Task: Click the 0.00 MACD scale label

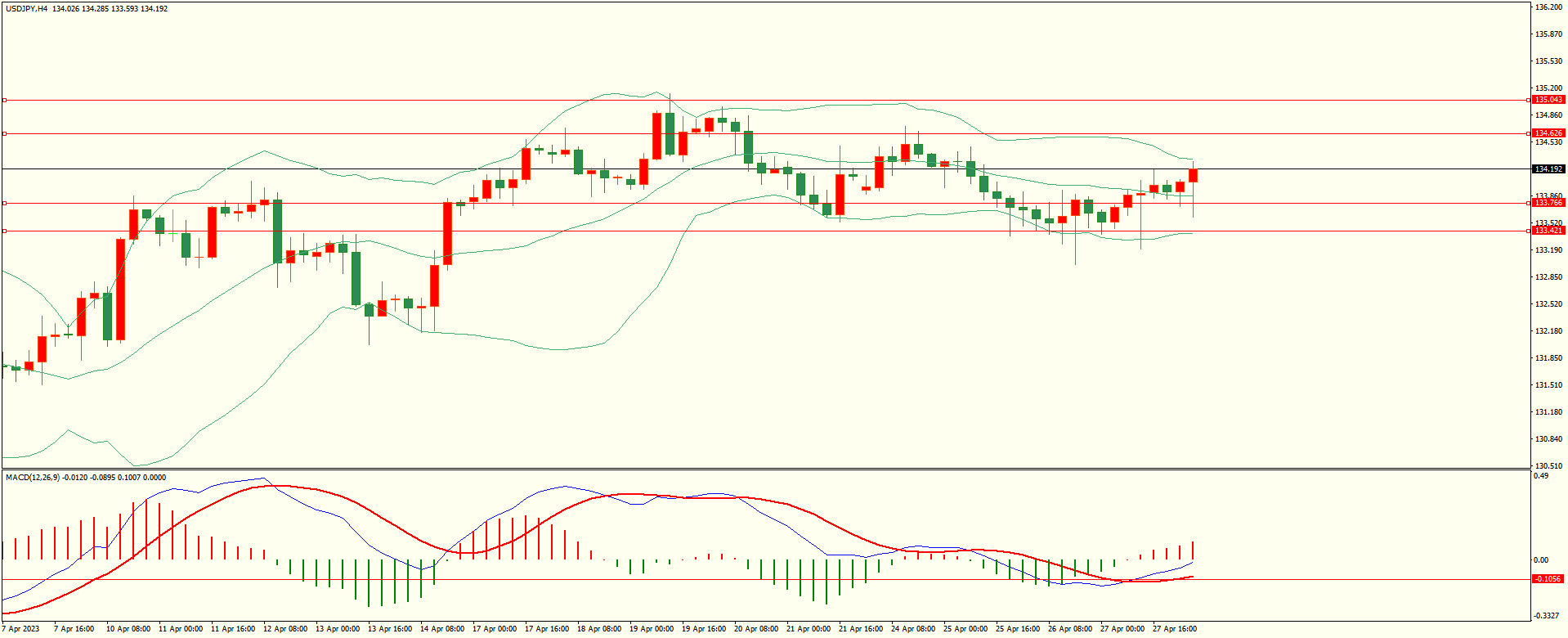Action: pos(1541,560)
